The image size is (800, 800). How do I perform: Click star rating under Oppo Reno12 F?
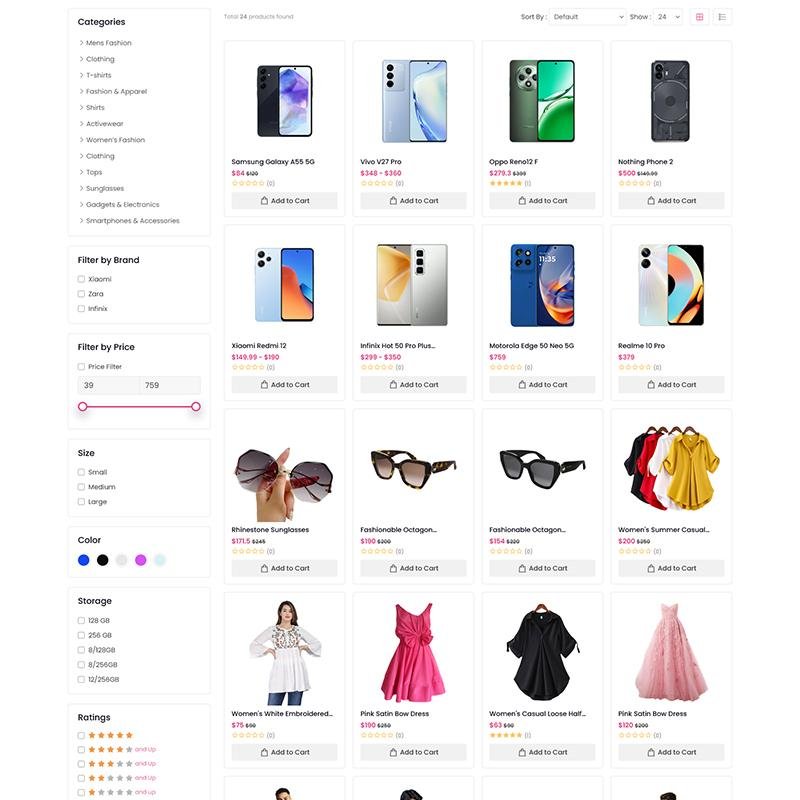506,183
